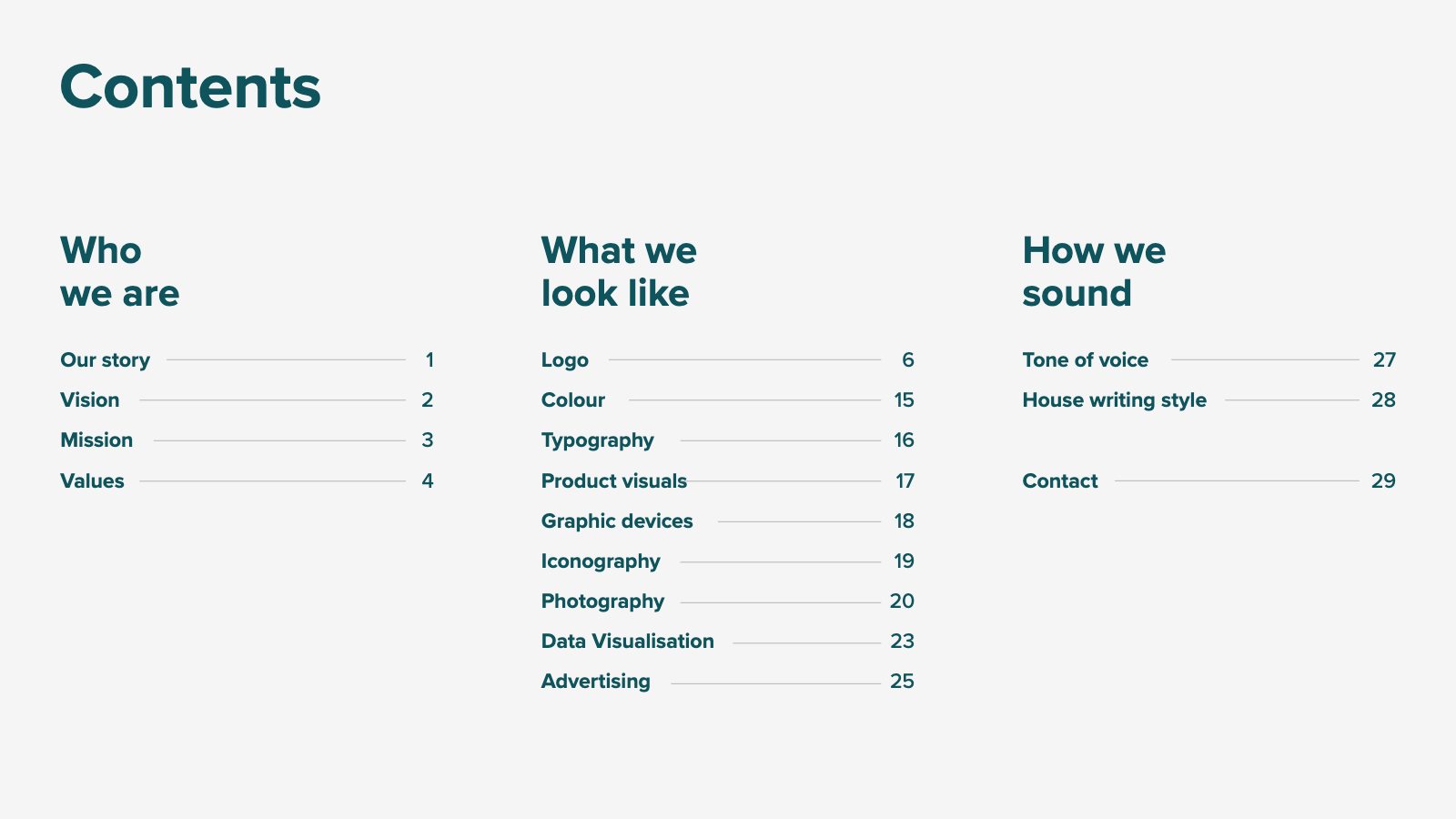Screen dimensions: 1456x819
Task: Jump to the Logo section
Action: 728,359
